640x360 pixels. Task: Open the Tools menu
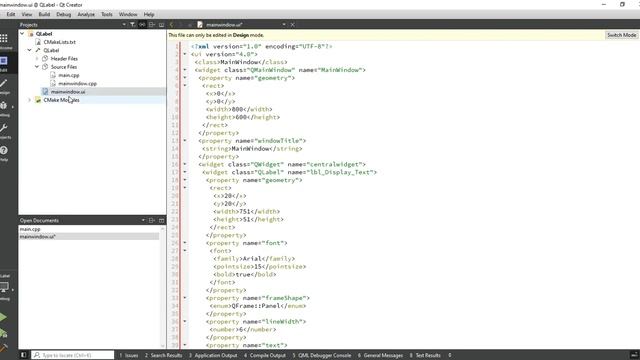click(x=107, y=14)
